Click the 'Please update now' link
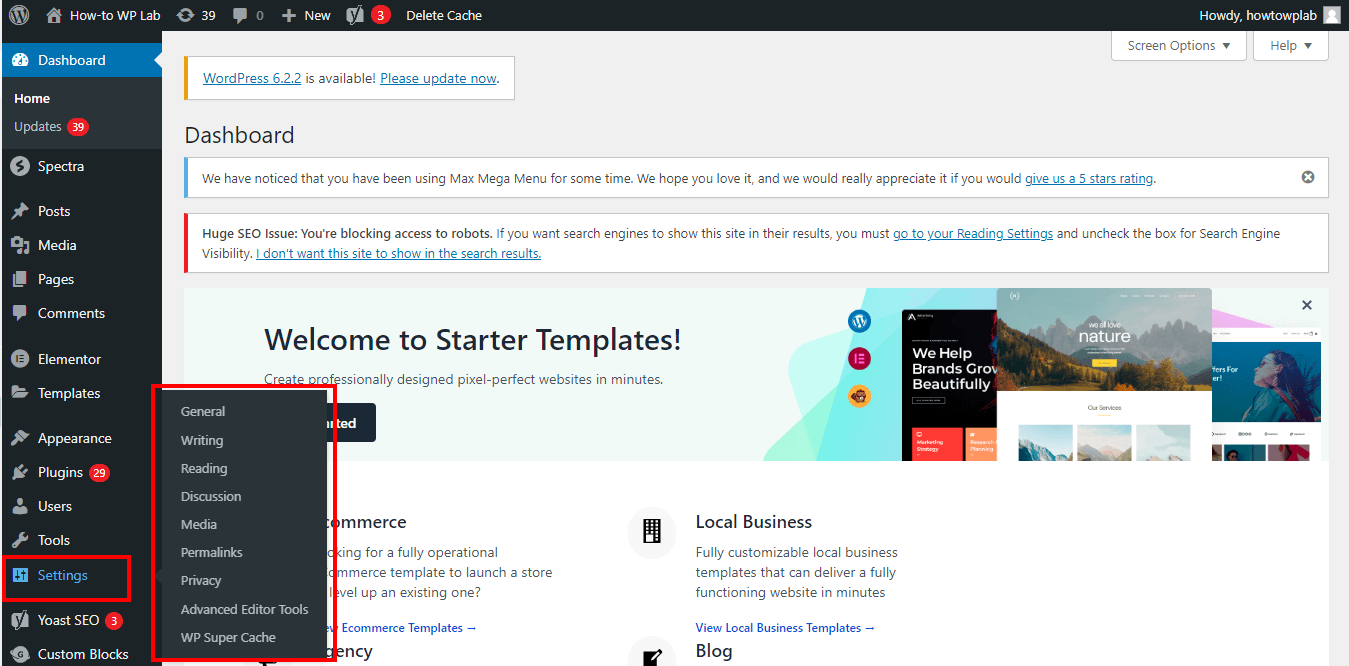Image resolution: width=1349 pixels, height=666 pixels. 438,78
